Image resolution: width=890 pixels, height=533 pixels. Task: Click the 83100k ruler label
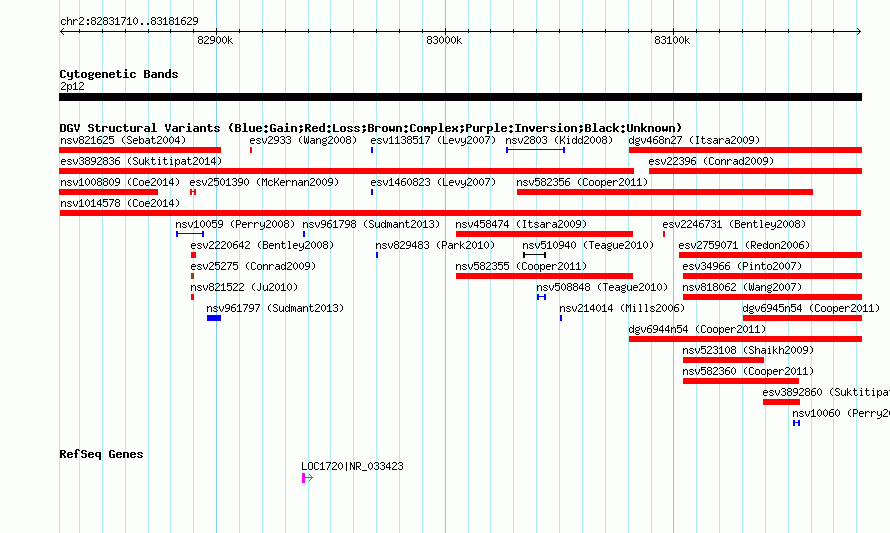click(672, 40)
